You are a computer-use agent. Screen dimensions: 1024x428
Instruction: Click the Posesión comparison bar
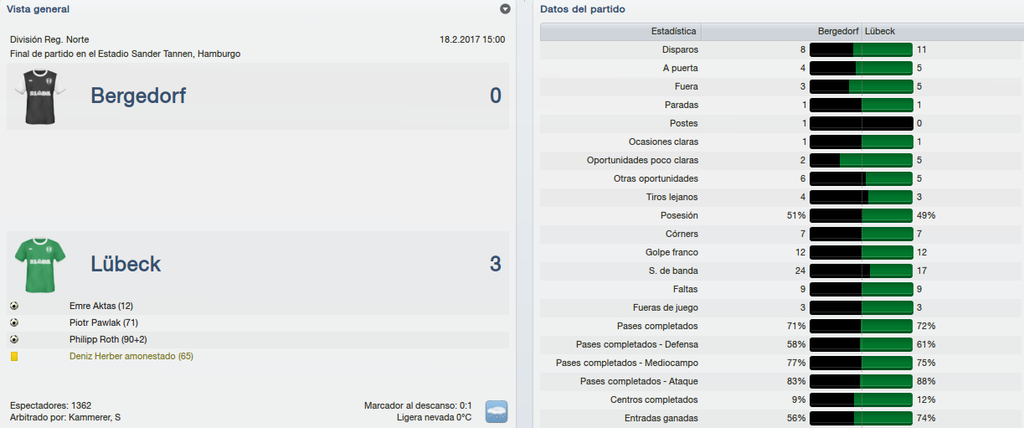tap(861, 216)
